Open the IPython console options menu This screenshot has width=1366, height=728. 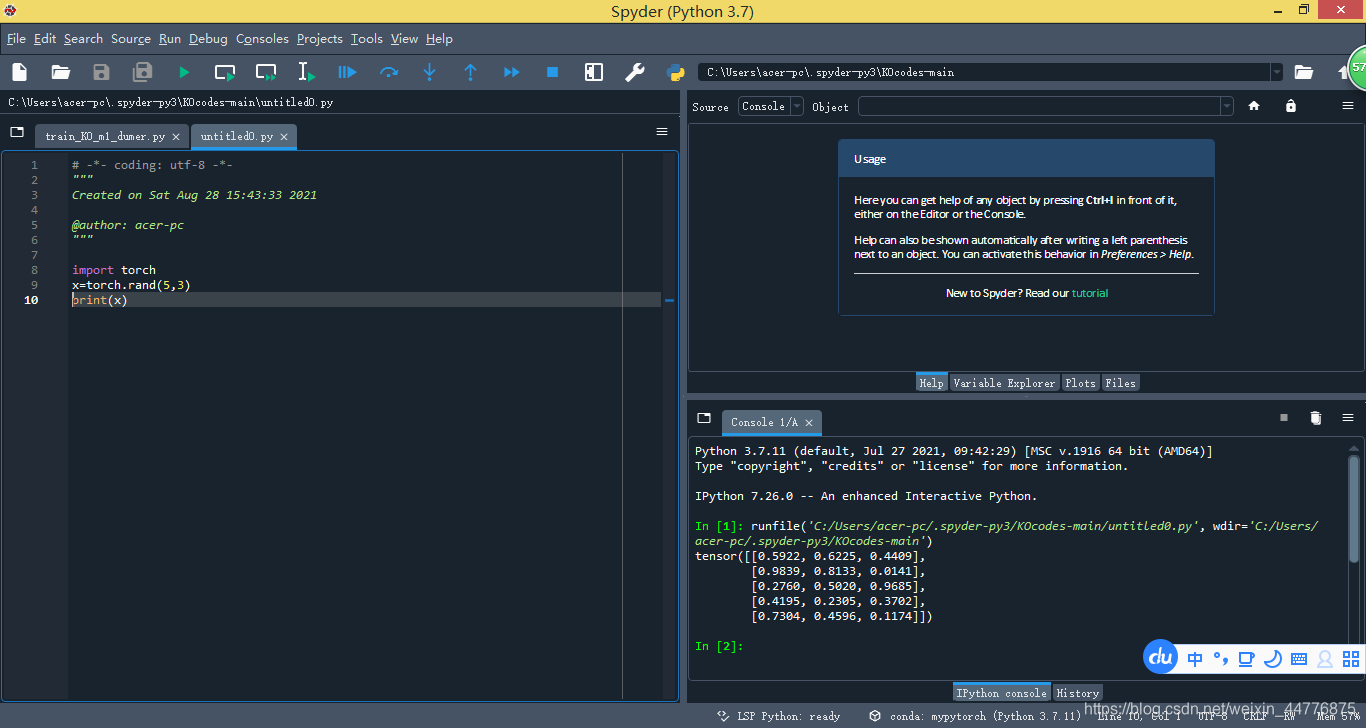click(x=1348, y=418)
